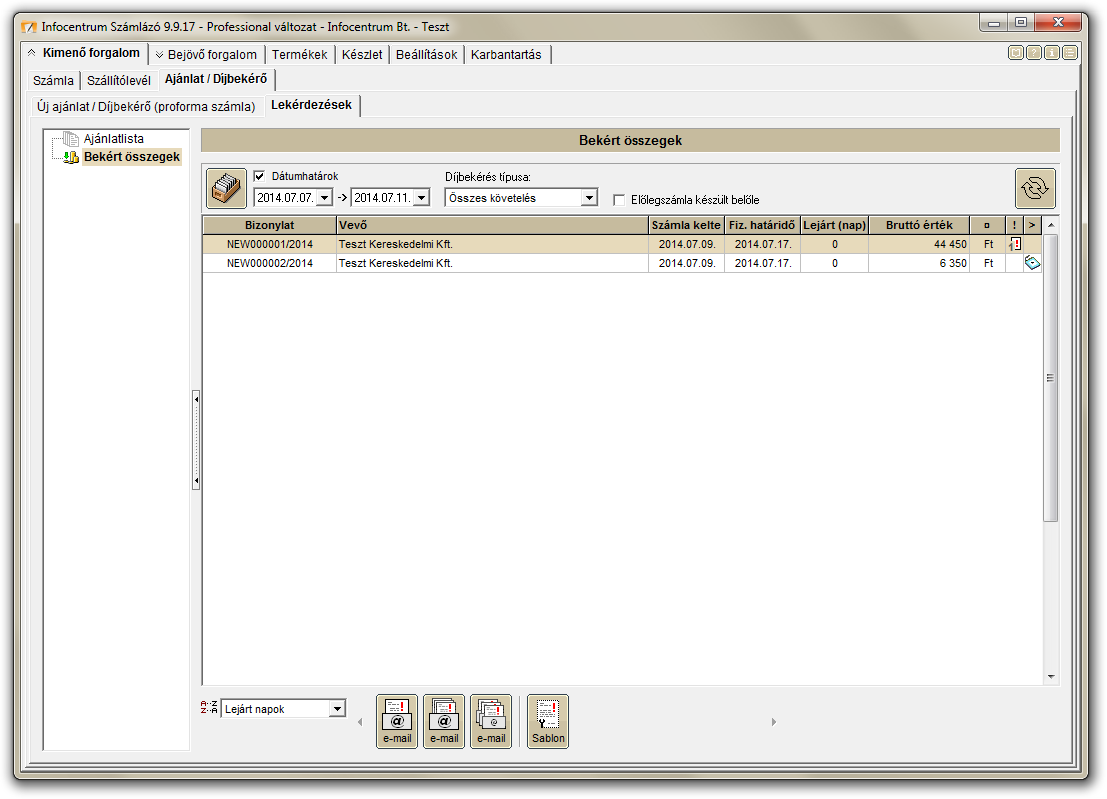The width and height of the screenshot is (1107, 799).
Task: Click the archive box icon button
Action: (x=226, y=188)
